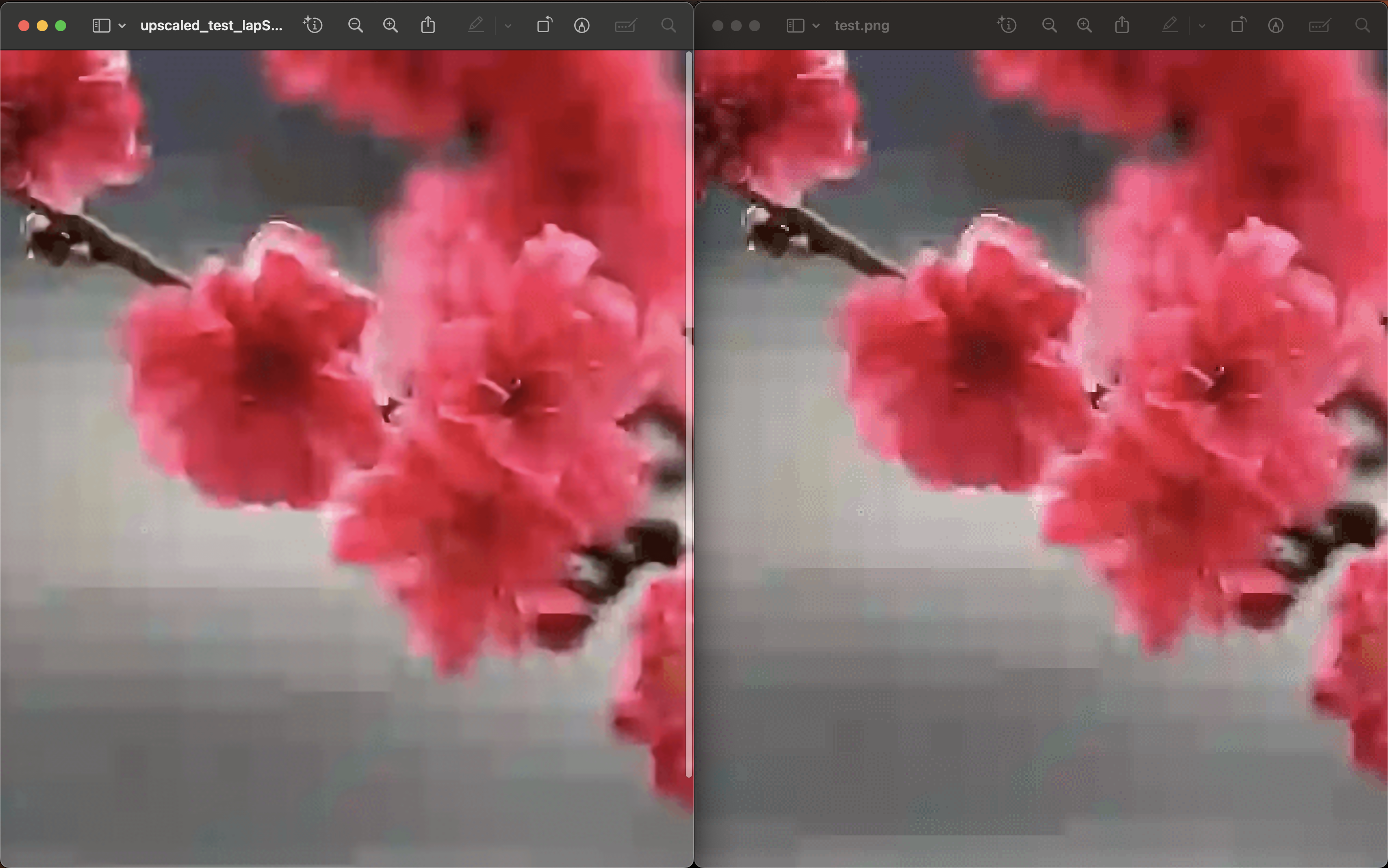Expand highlight options chevron in test.png window
This screenshot has width=1388, height=868.
coord(1202,26)
